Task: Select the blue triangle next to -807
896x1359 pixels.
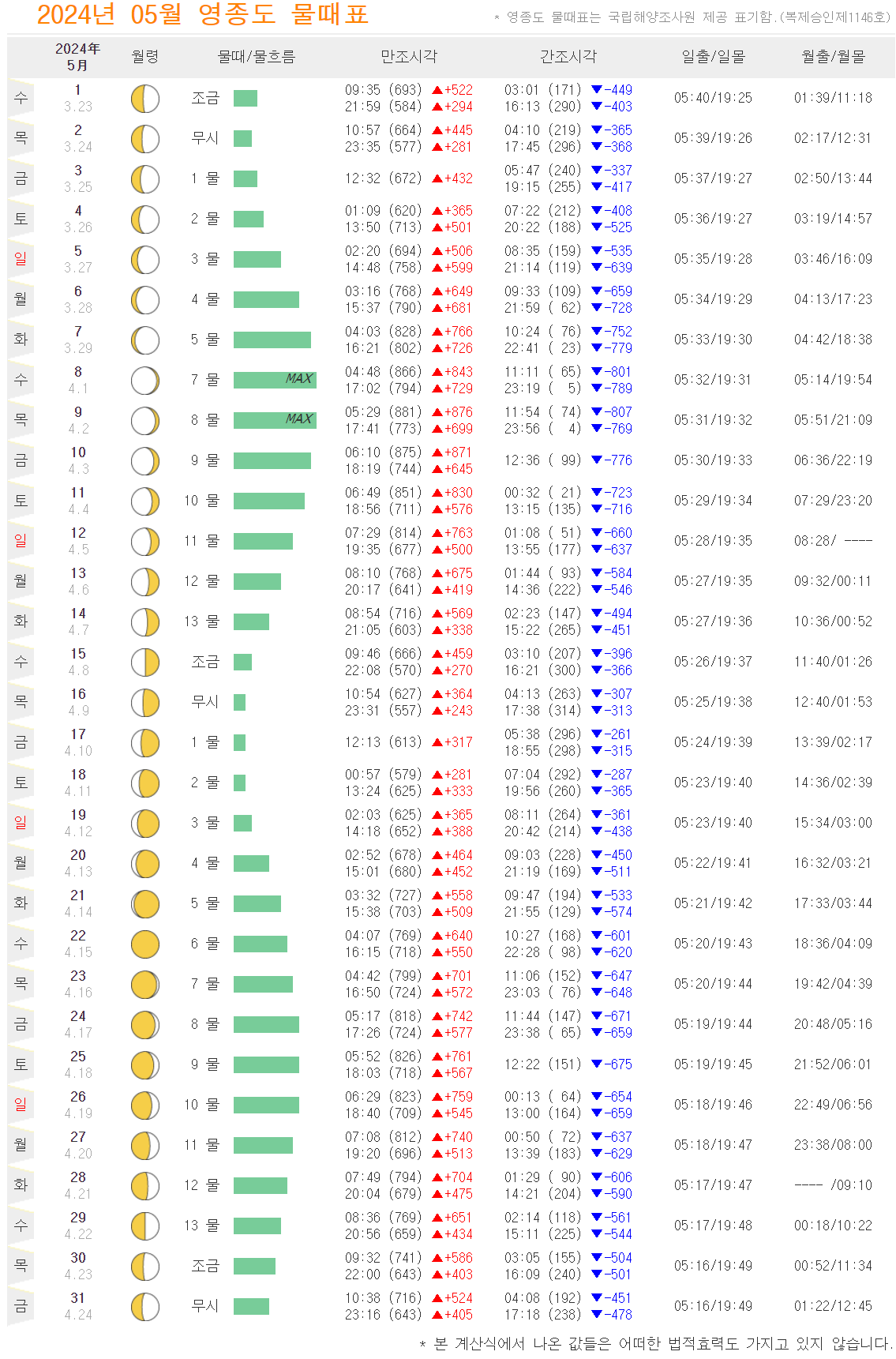Action: point(597,412)
